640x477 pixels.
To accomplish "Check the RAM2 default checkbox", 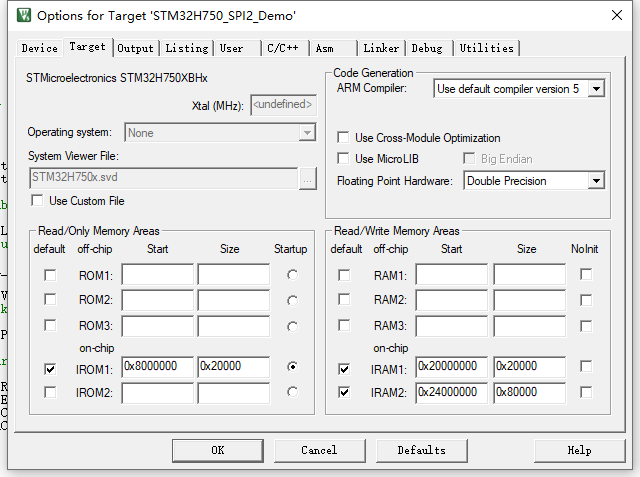I will pos(344,300).
